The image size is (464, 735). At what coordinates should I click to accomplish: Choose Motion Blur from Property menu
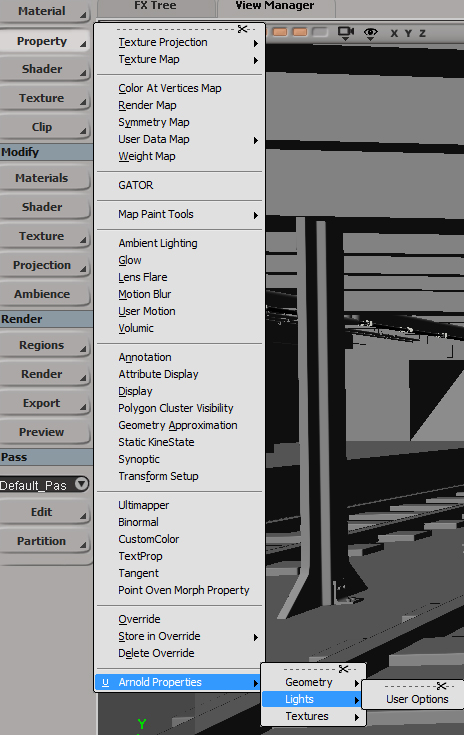[x=144, y=294]
